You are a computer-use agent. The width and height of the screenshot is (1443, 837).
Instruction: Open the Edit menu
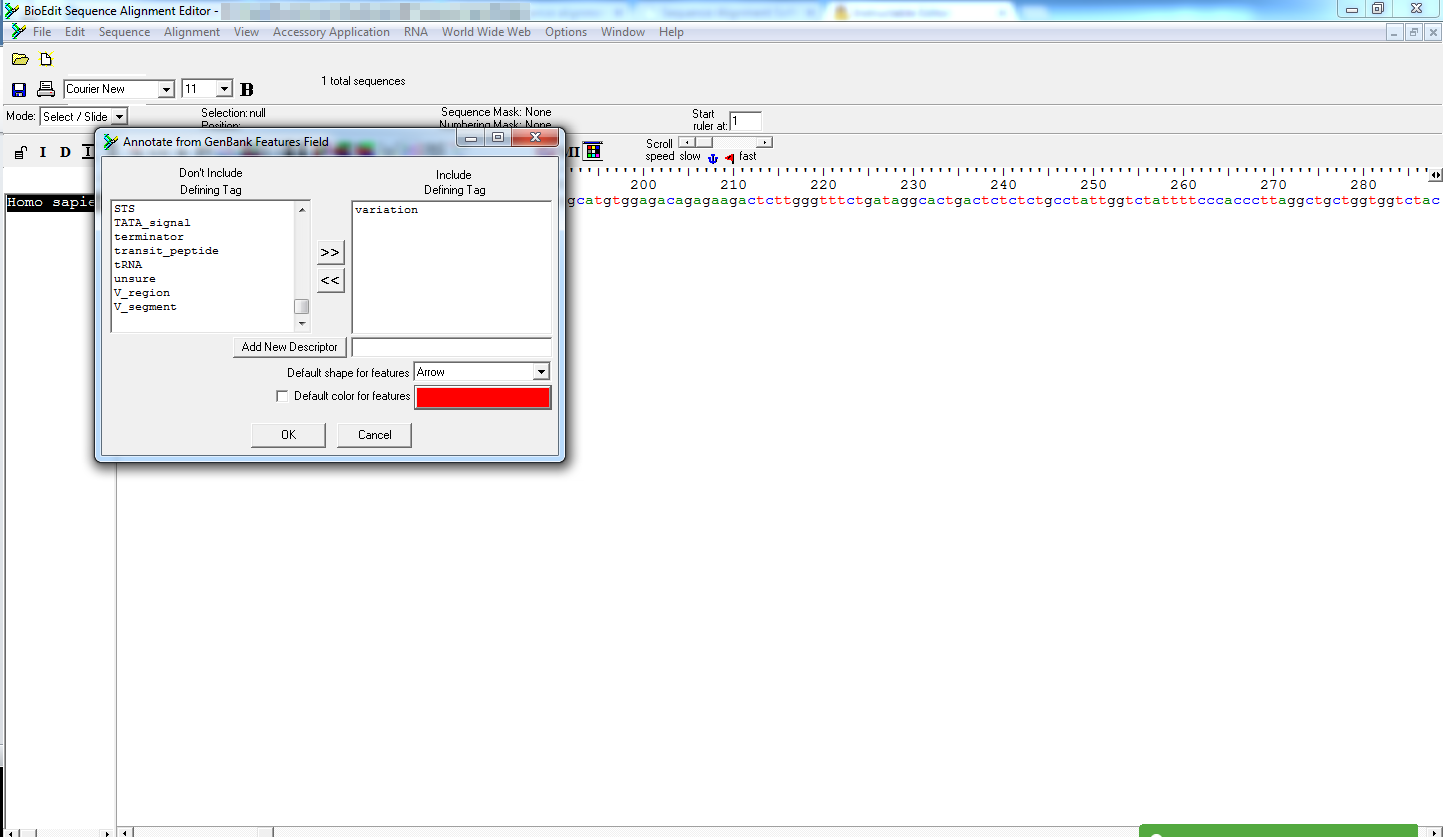(75, 32)
